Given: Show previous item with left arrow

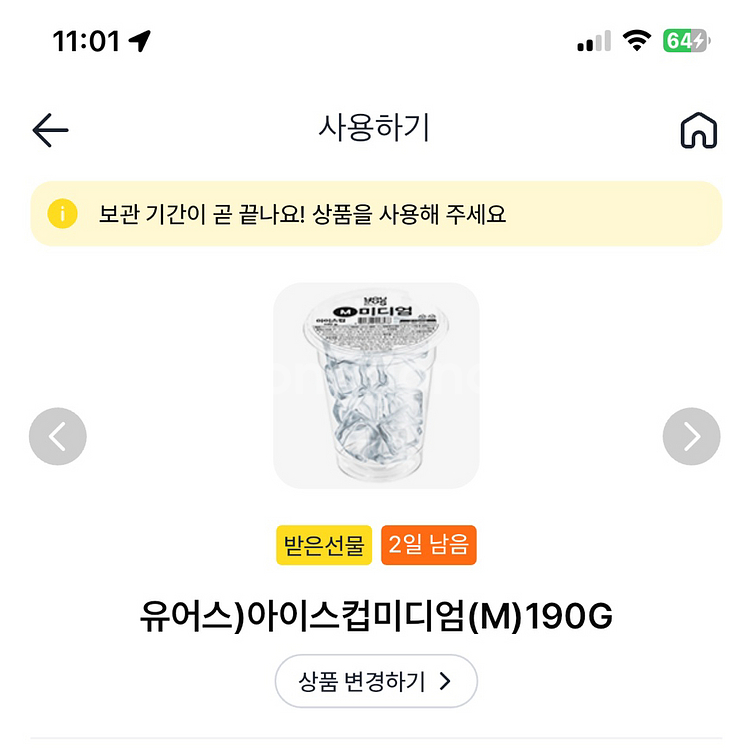Looking at the screenshot, I should 58,436.
